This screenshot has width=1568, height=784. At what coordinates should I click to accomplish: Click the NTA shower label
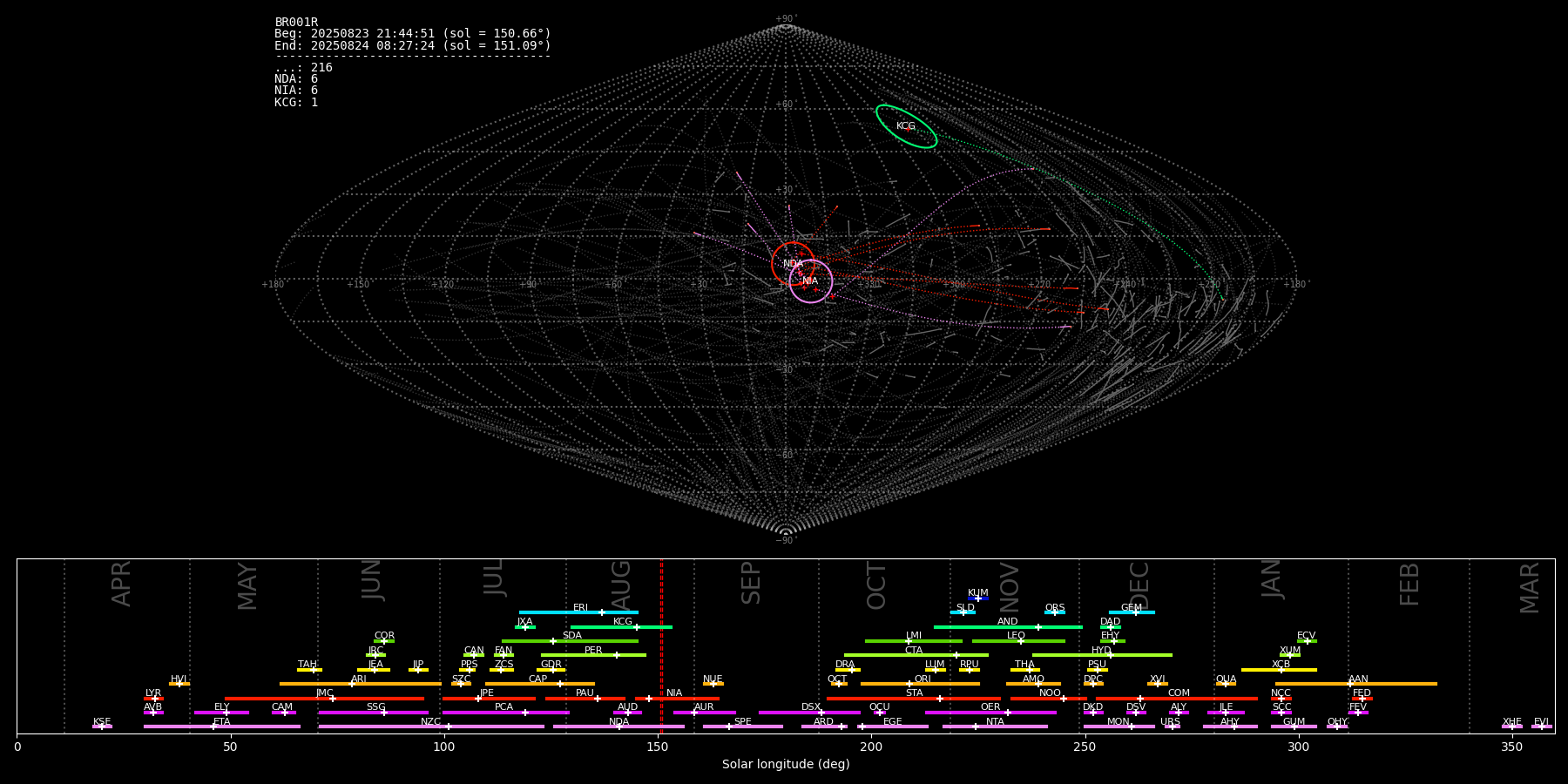[x=995, y=722]
